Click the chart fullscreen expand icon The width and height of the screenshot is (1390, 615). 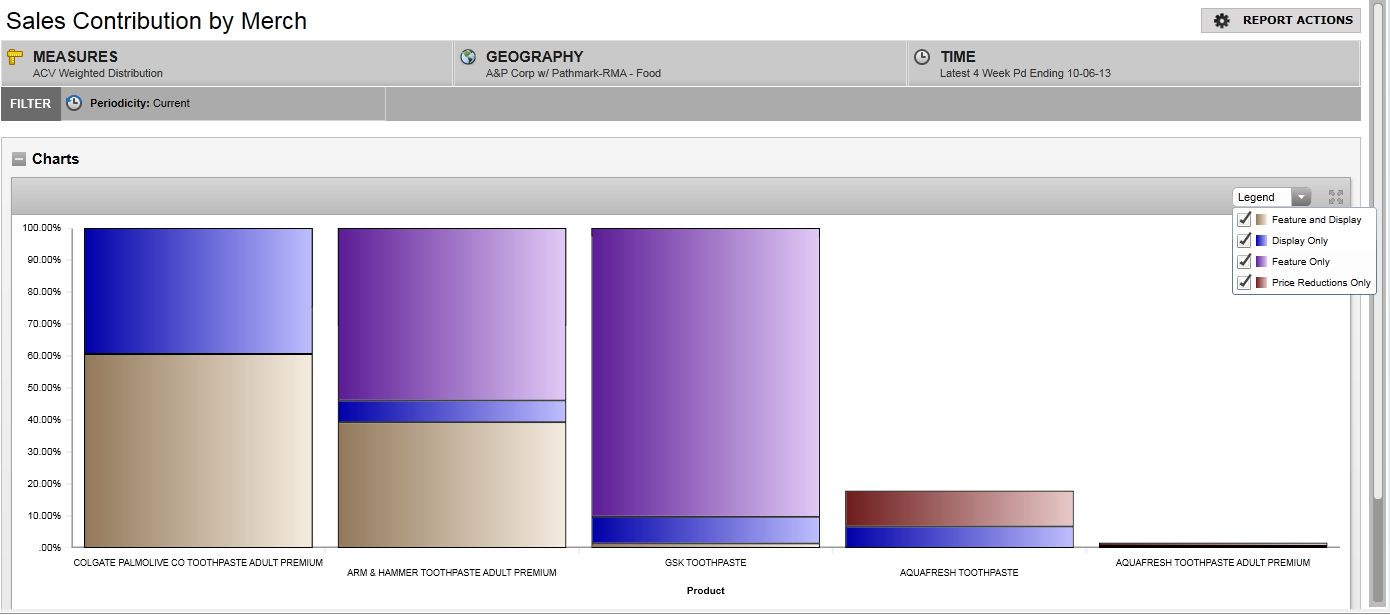pos(1335,197)
